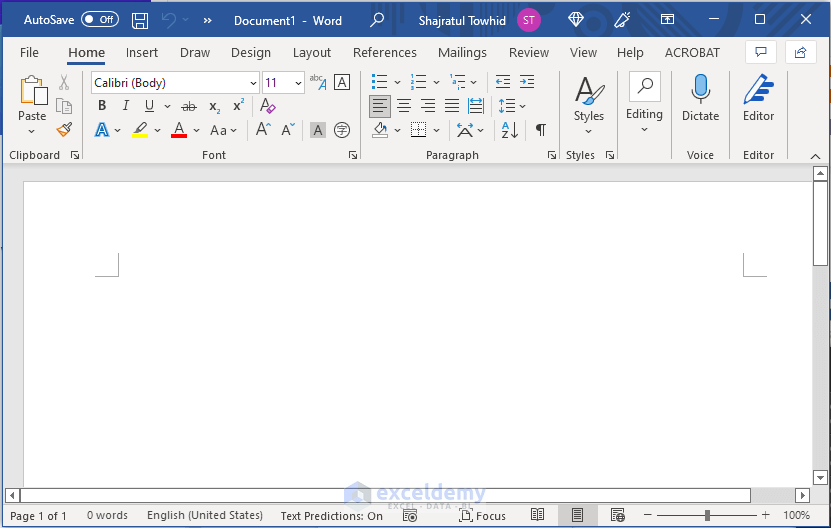The width and height of the screenshot is (831, 528).
Task: Switch to the Mailings tab
Action: 462,52
